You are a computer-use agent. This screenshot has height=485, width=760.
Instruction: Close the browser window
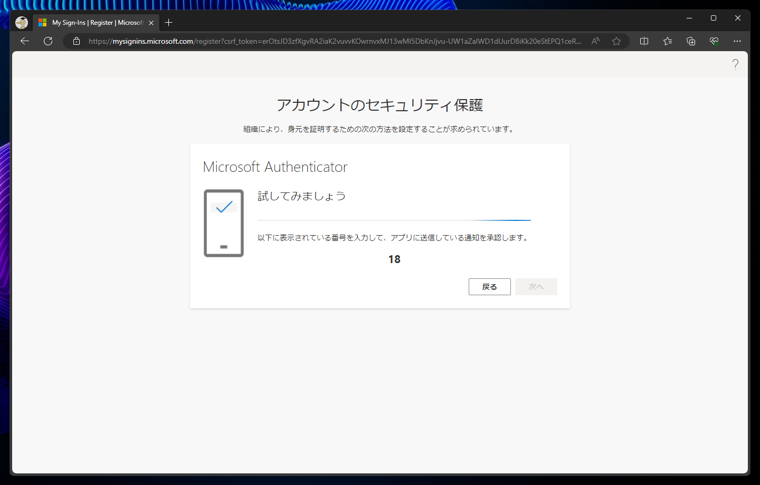tap(738, 18)
